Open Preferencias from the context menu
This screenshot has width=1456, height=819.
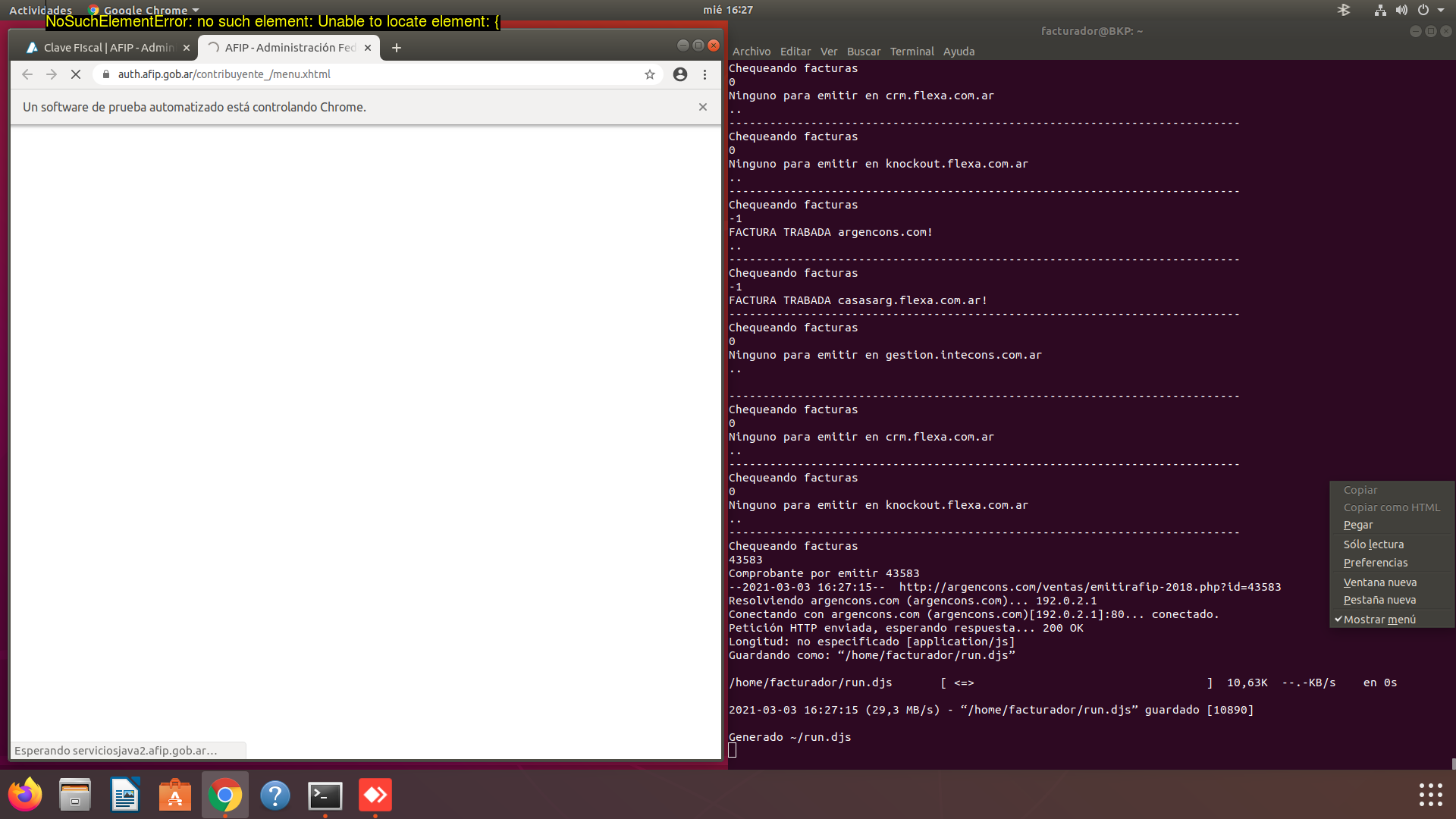1392,563
